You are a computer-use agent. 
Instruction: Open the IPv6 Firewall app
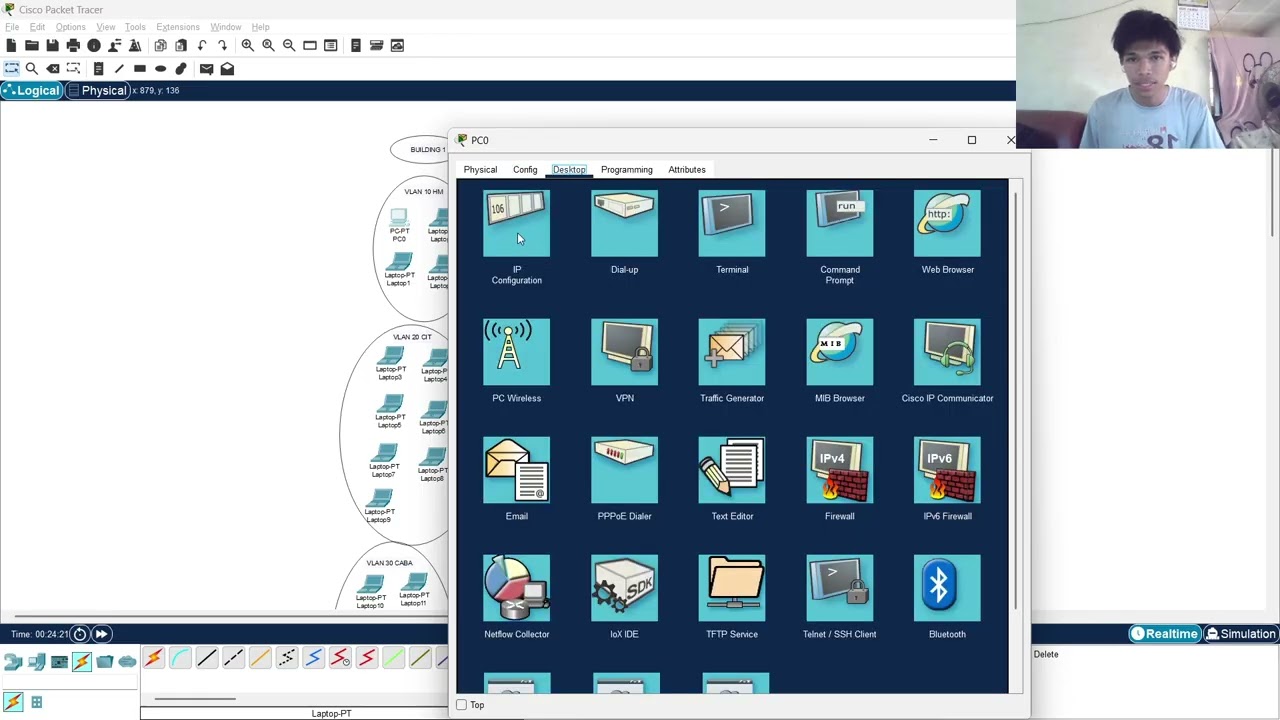click(x=947, y=470)
